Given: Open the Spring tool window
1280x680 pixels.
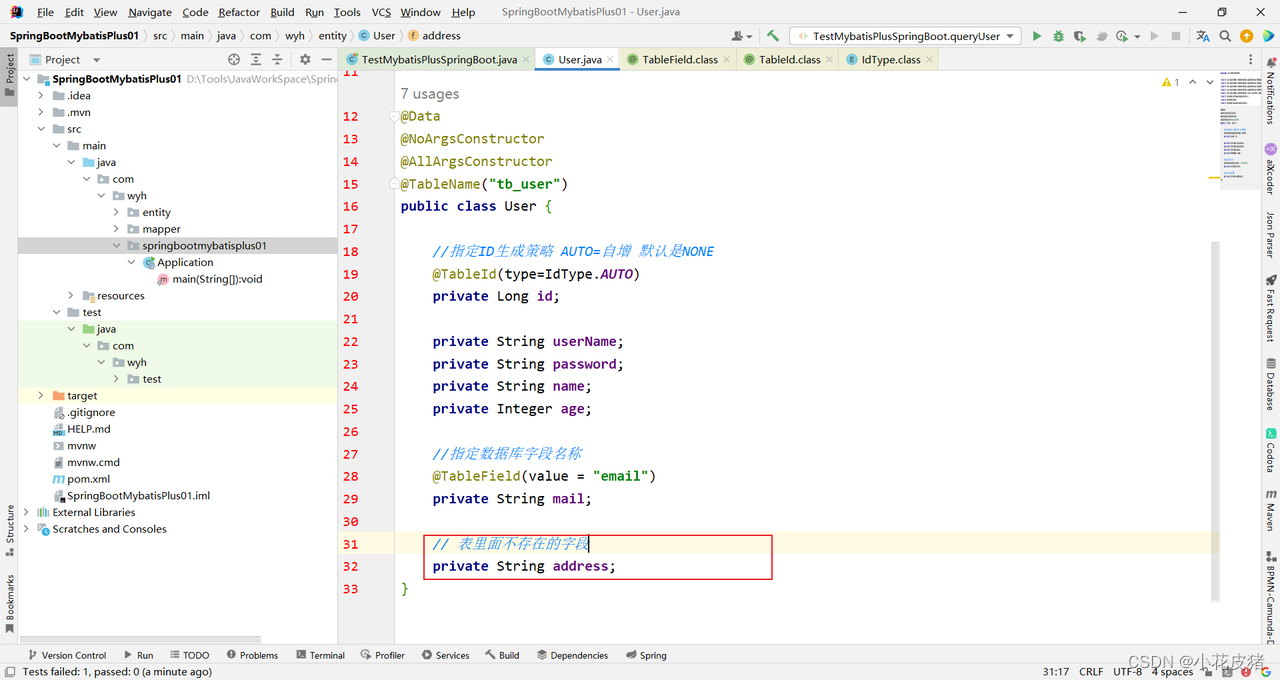Looking at the screenshot, I should (646, 655).
